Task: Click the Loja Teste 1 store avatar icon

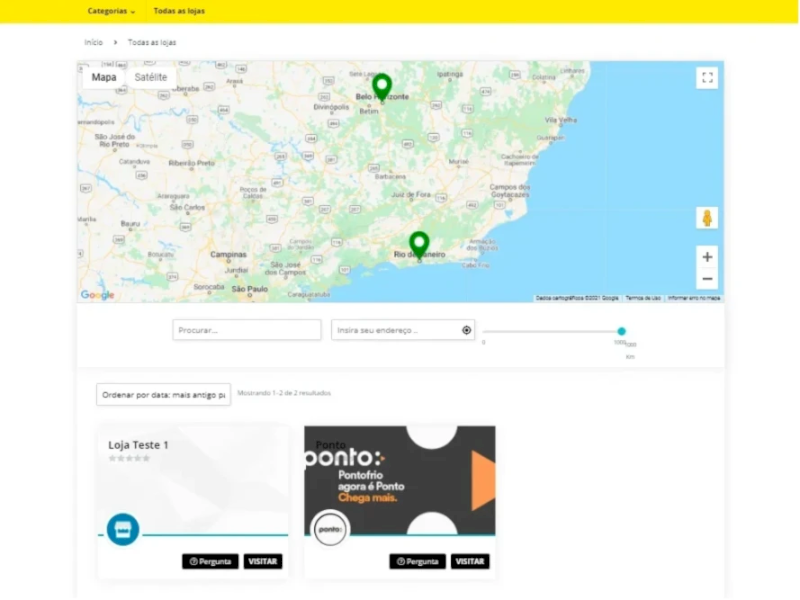Action: coord(123,530)
